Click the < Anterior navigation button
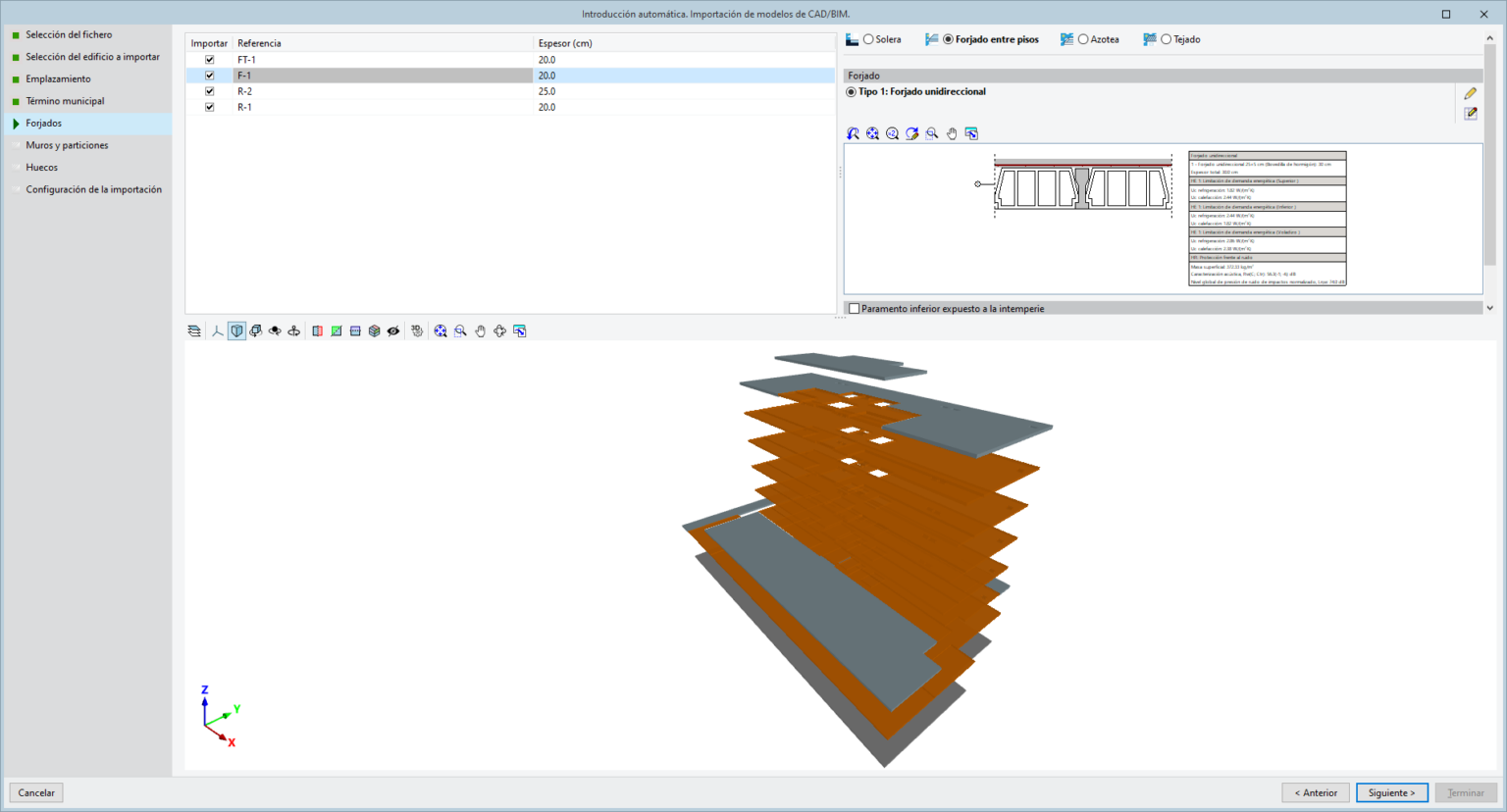 (1315, 792)
